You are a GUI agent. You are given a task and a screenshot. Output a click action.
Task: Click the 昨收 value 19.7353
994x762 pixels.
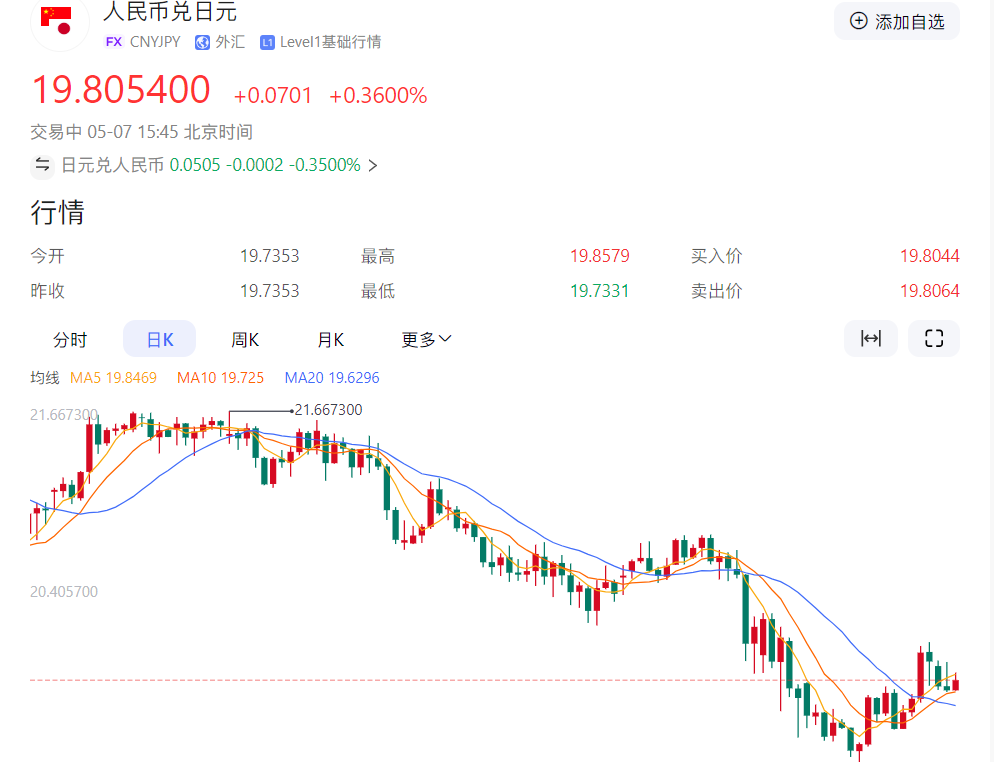[269, 291]
